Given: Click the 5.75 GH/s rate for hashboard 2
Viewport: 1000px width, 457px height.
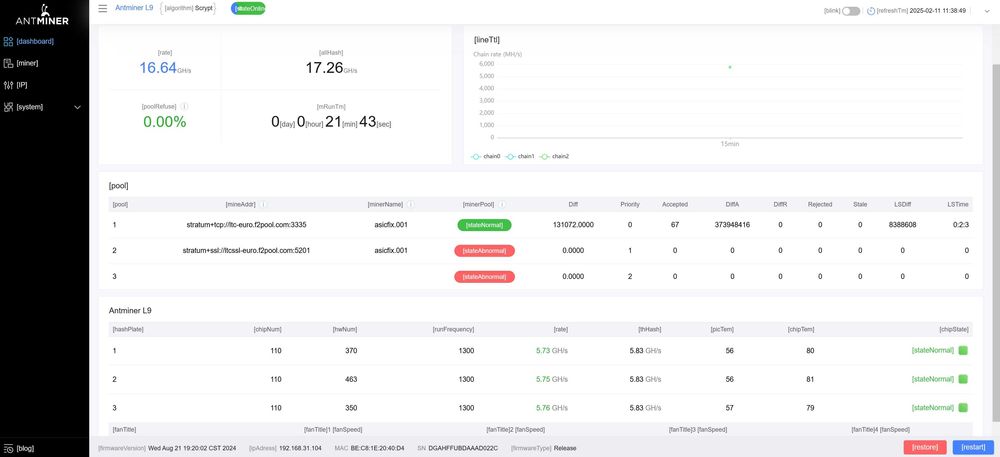Looking at the screenshot, I should [552, 379].
